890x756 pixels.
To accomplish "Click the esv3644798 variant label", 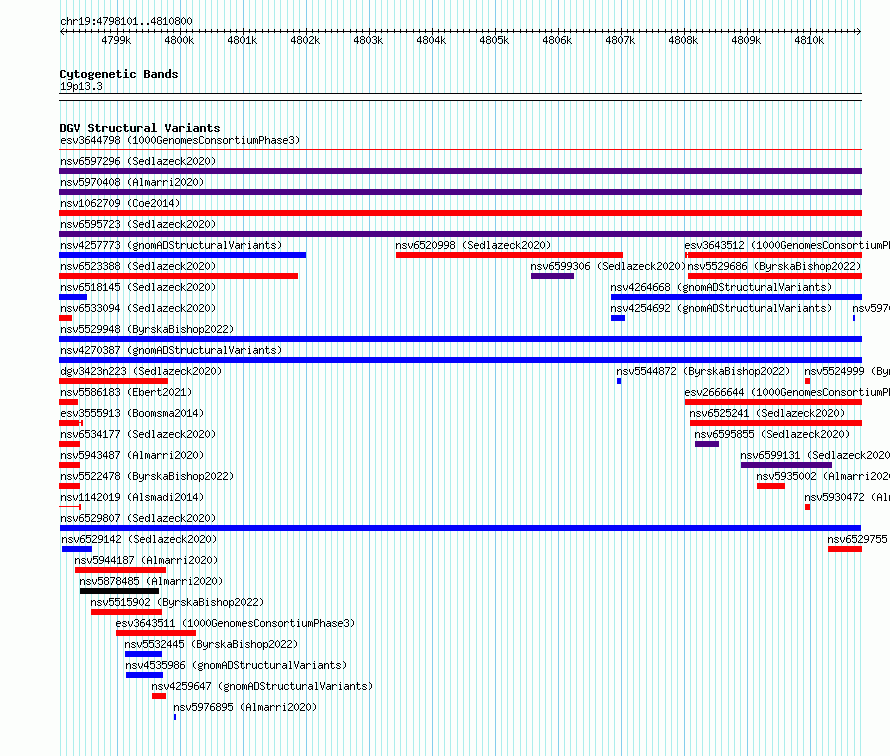I will 180,140.
